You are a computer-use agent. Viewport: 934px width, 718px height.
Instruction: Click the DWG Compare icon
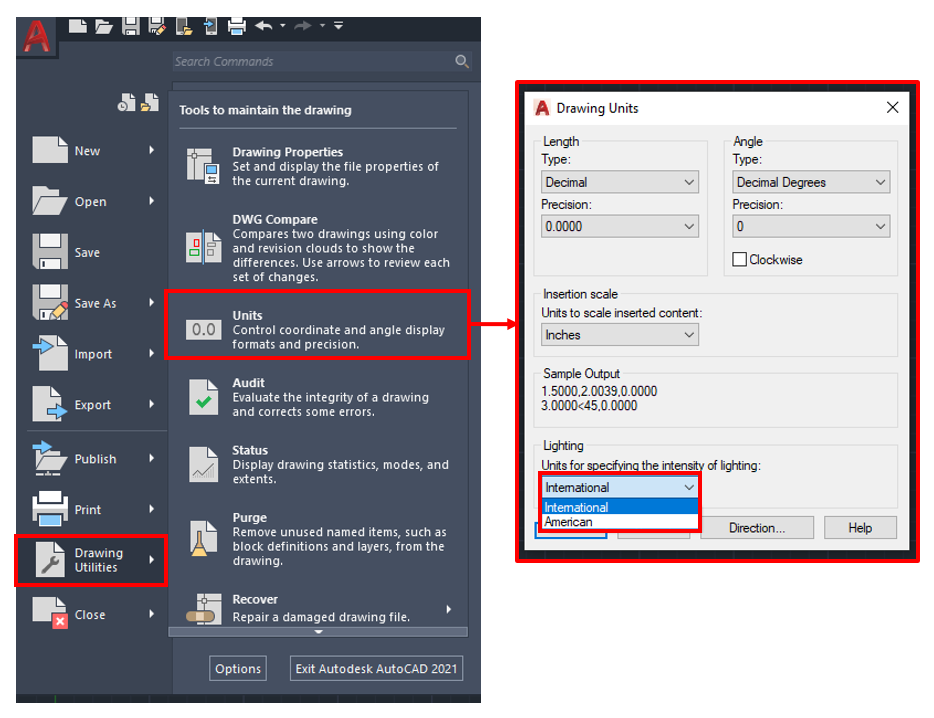click(203, 247)
